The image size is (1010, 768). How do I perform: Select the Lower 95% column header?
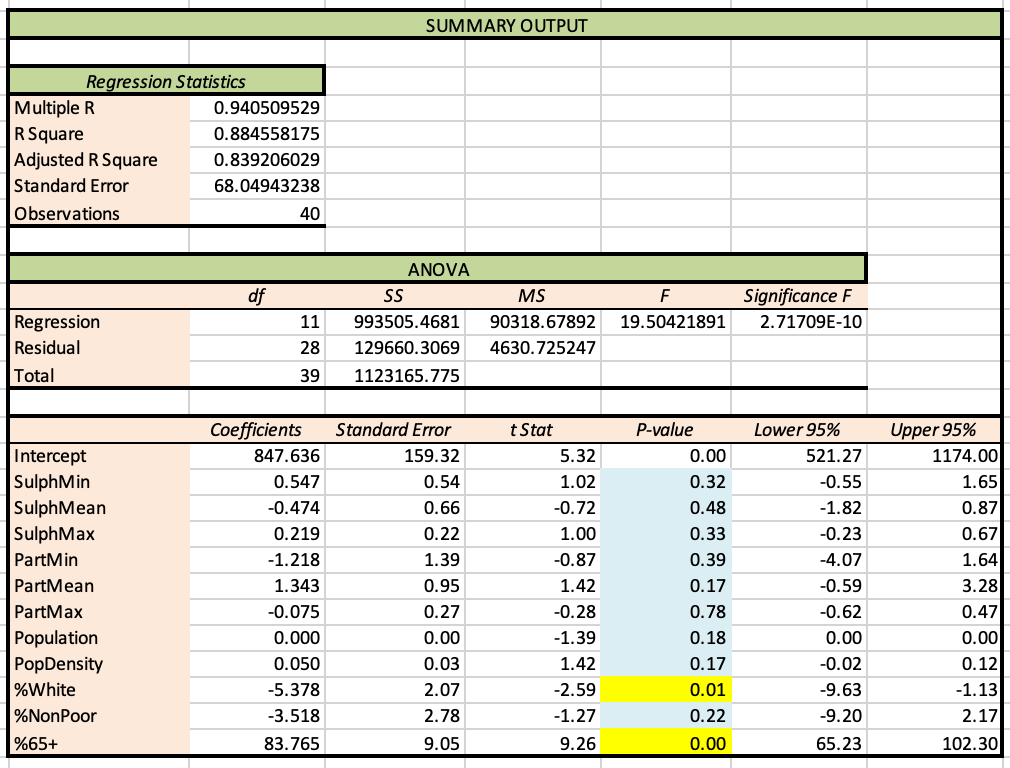click(x=799, y=430)
